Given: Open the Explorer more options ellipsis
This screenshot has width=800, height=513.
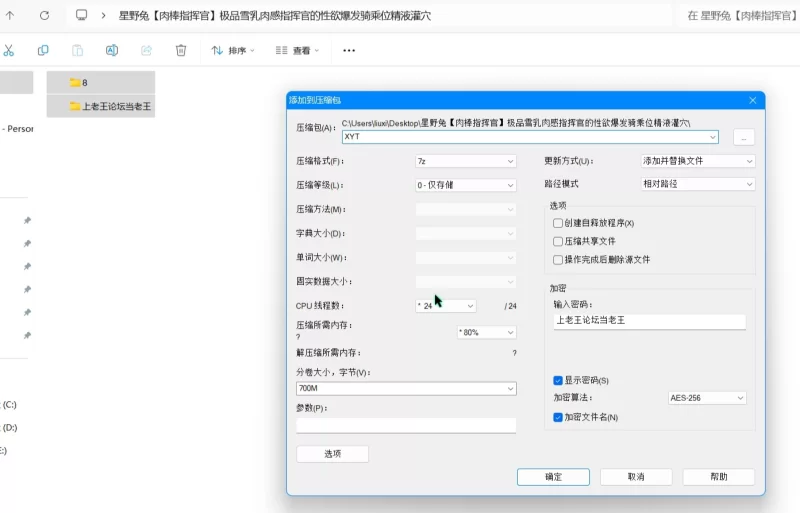Looking at the screenshot, I should 349,51.
